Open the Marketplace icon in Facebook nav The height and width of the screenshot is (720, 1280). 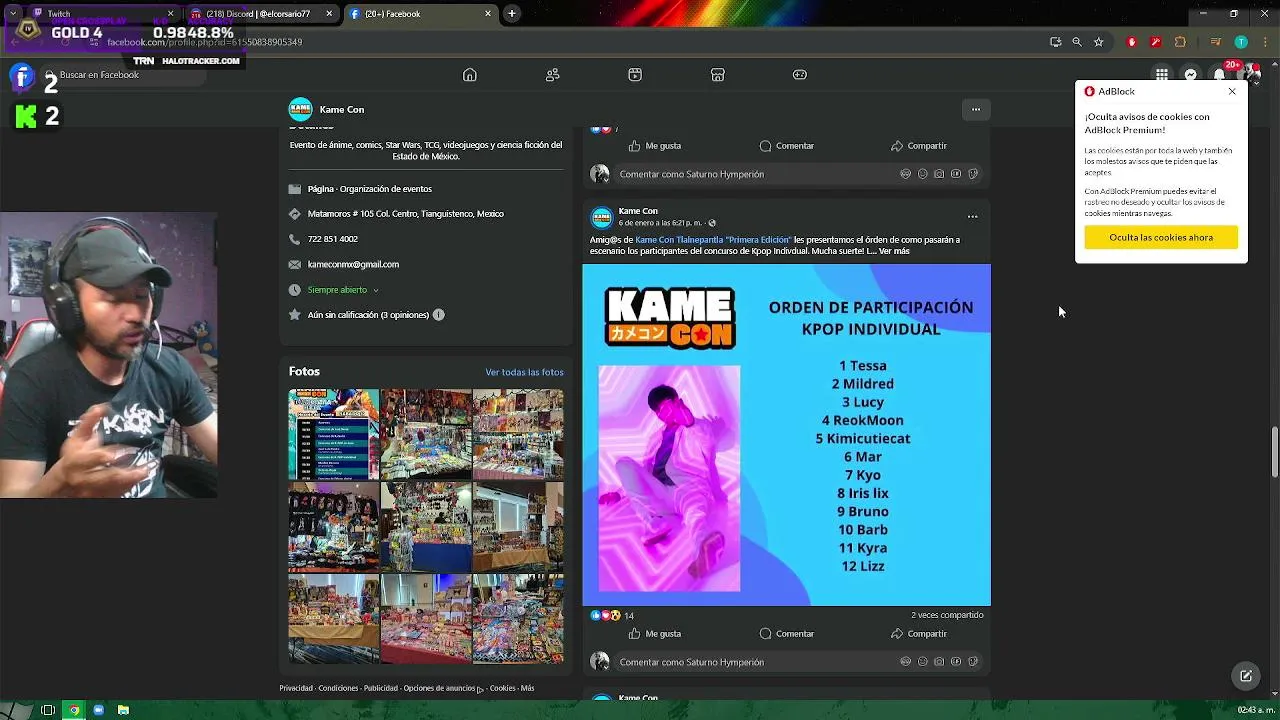pos(717,75)
